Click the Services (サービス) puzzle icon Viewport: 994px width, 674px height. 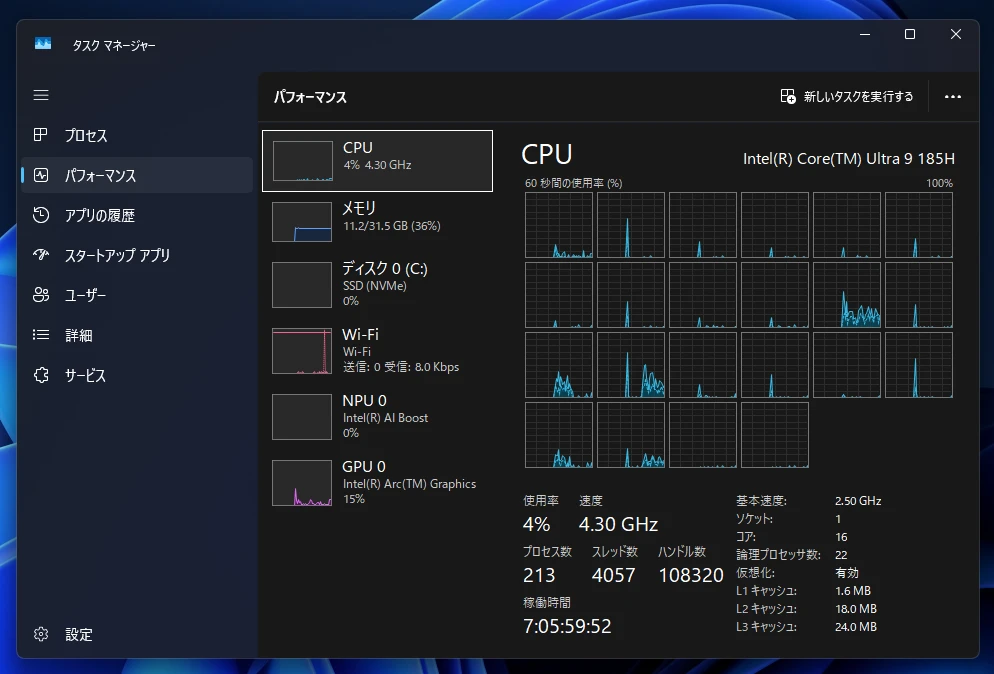(x=41, y=375)
